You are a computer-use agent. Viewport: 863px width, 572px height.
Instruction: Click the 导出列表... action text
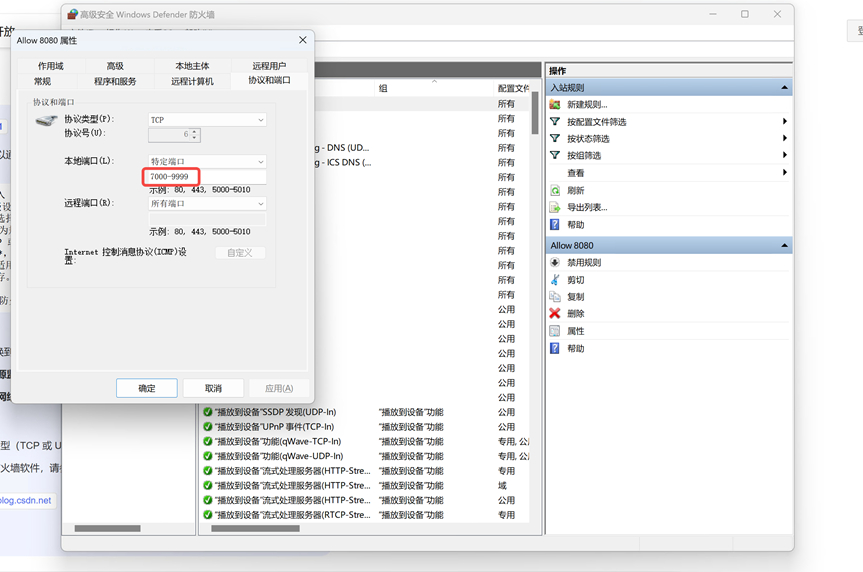tap(587, 208)
